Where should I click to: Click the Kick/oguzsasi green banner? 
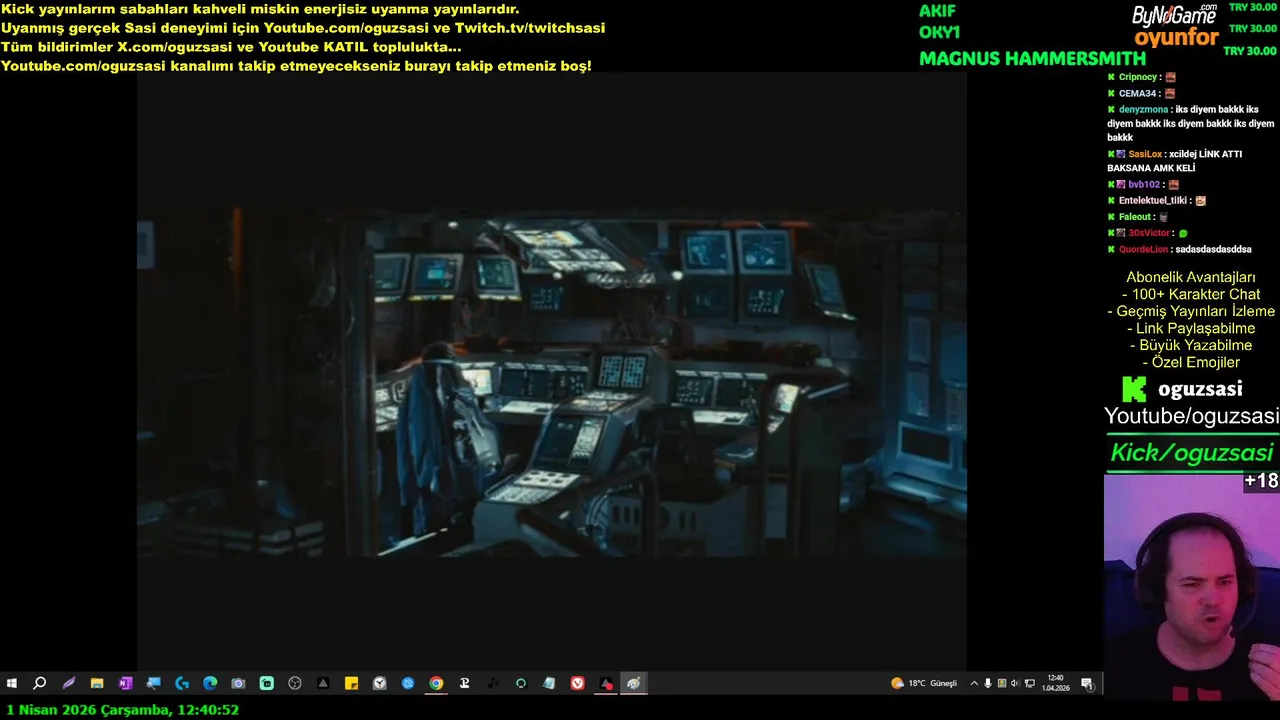click(1192, 452)
